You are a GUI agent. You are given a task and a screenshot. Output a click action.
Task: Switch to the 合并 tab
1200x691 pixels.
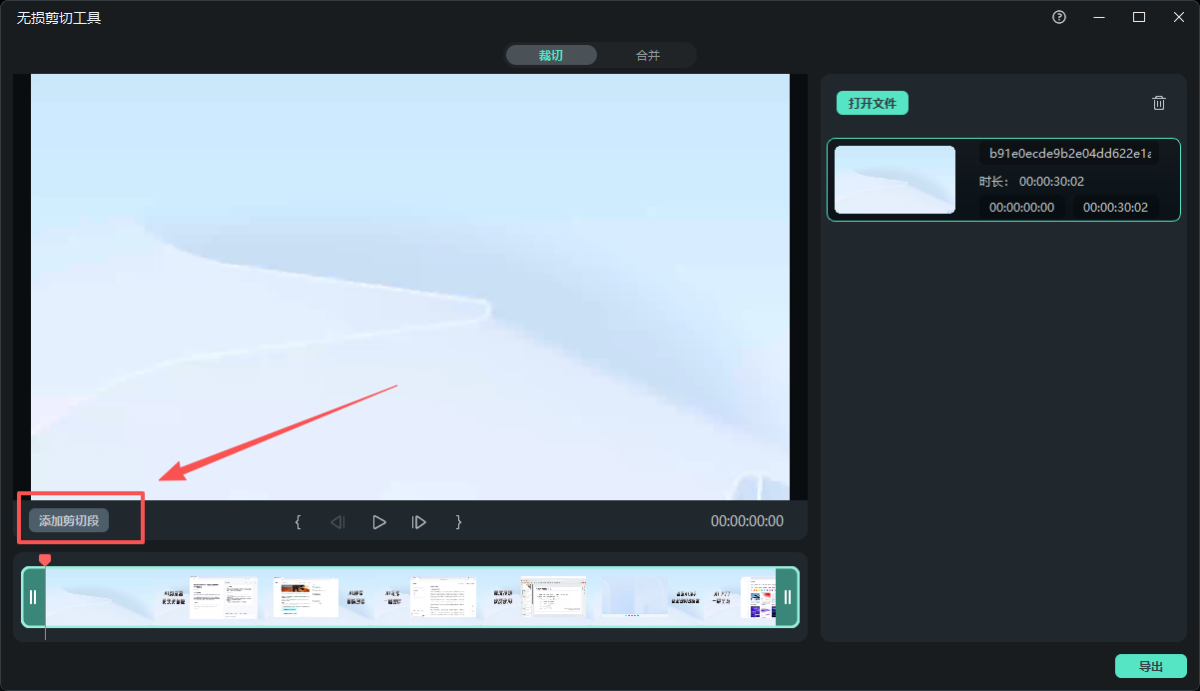tap(648, 55)
